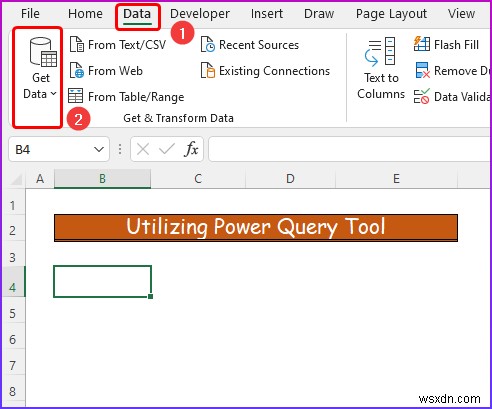Open Recent Sources
Image resolution: width=492 pixels, height=409 pixels.
pos(250,45)
